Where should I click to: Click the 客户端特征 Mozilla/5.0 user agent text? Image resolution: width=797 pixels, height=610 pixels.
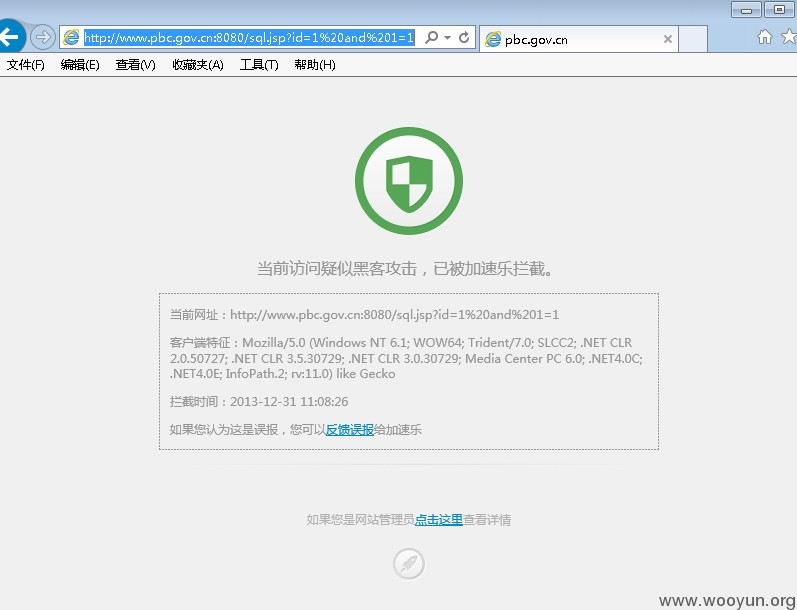406,358
